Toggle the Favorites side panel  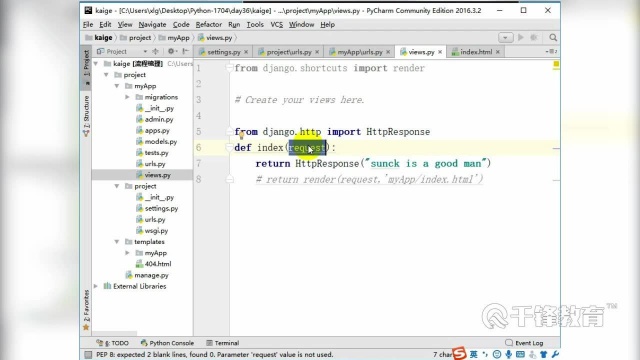coord(86,310)
